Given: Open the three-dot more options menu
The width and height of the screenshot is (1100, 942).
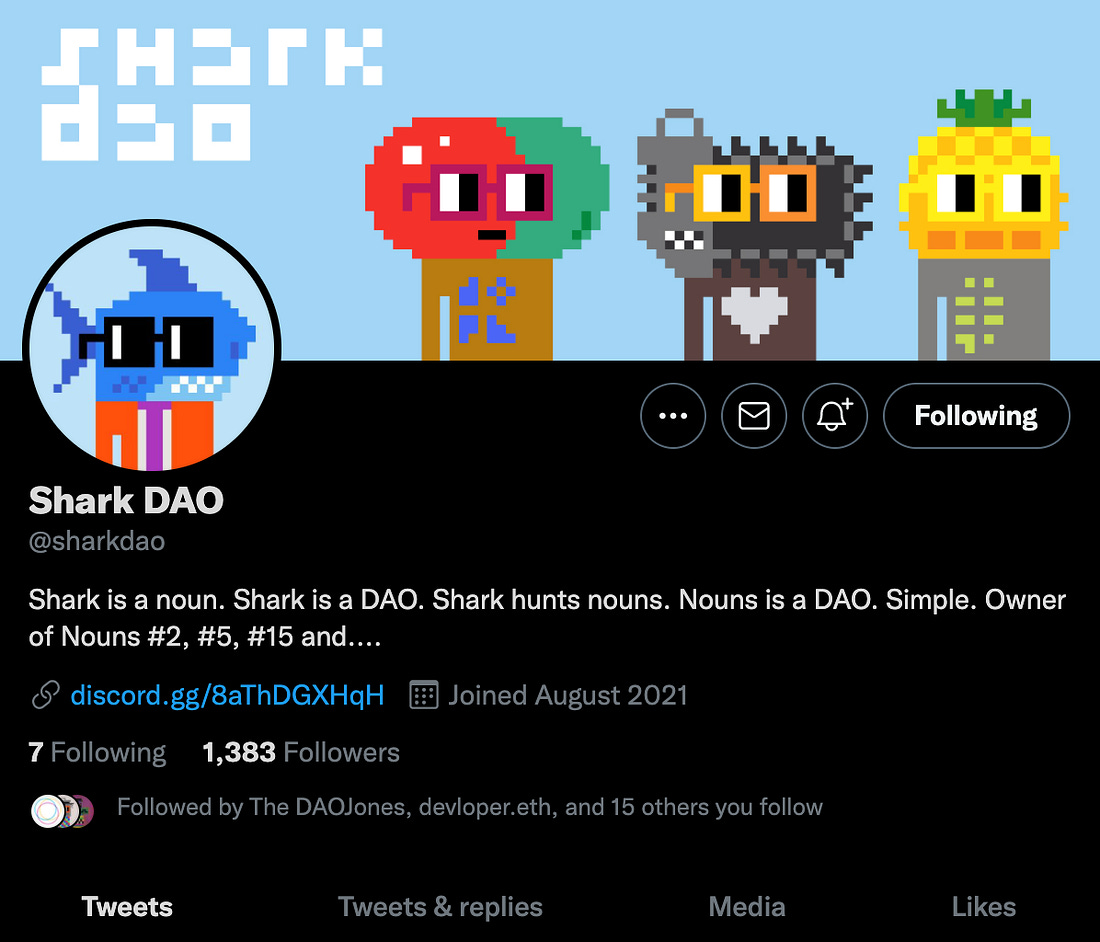Looking at the screenshot, I should click(x=673, y=415).
